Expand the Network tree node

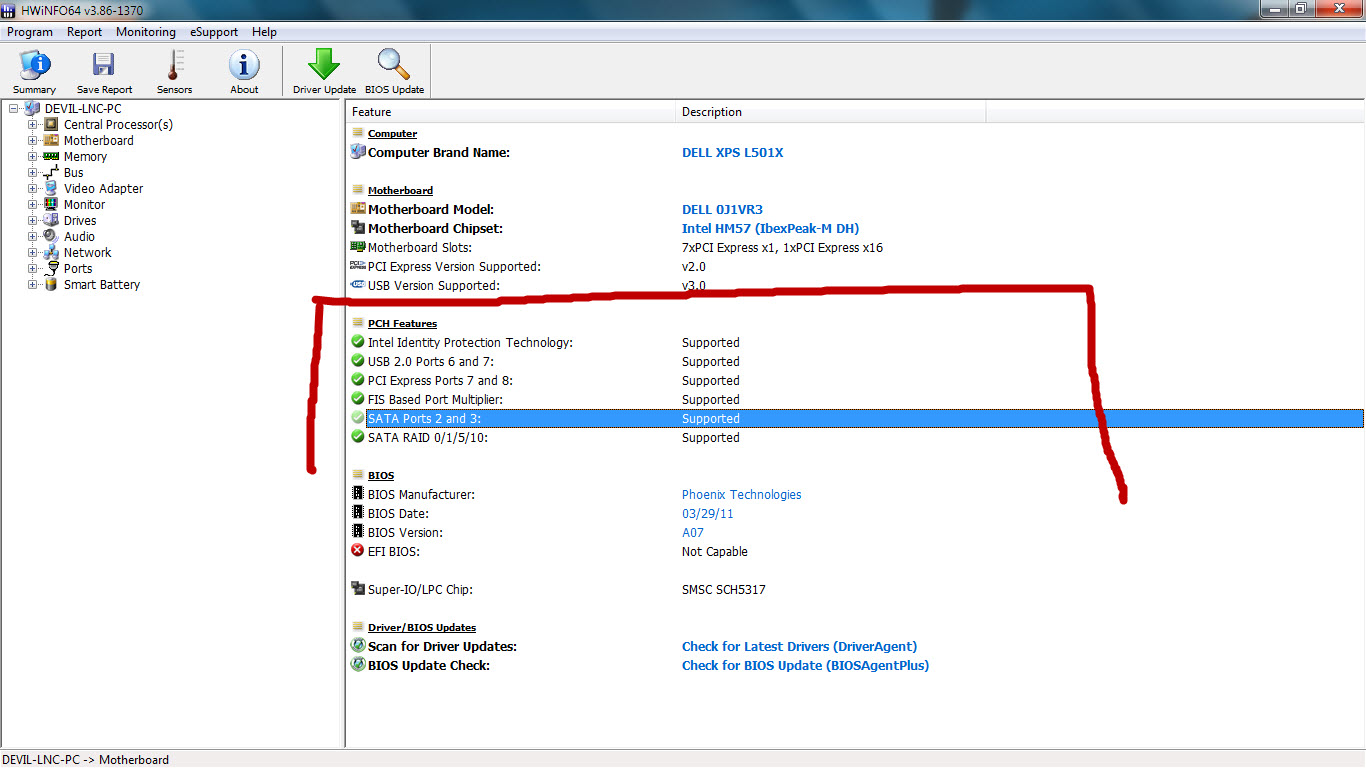coord(33,252)
